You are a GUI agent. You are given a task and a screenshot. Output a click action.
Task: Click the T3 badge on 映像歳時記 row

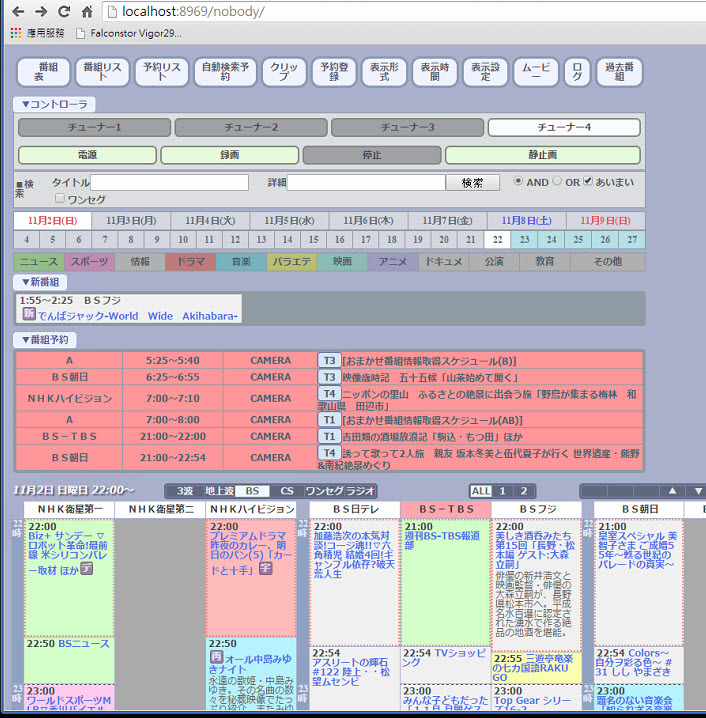point(329,377)
